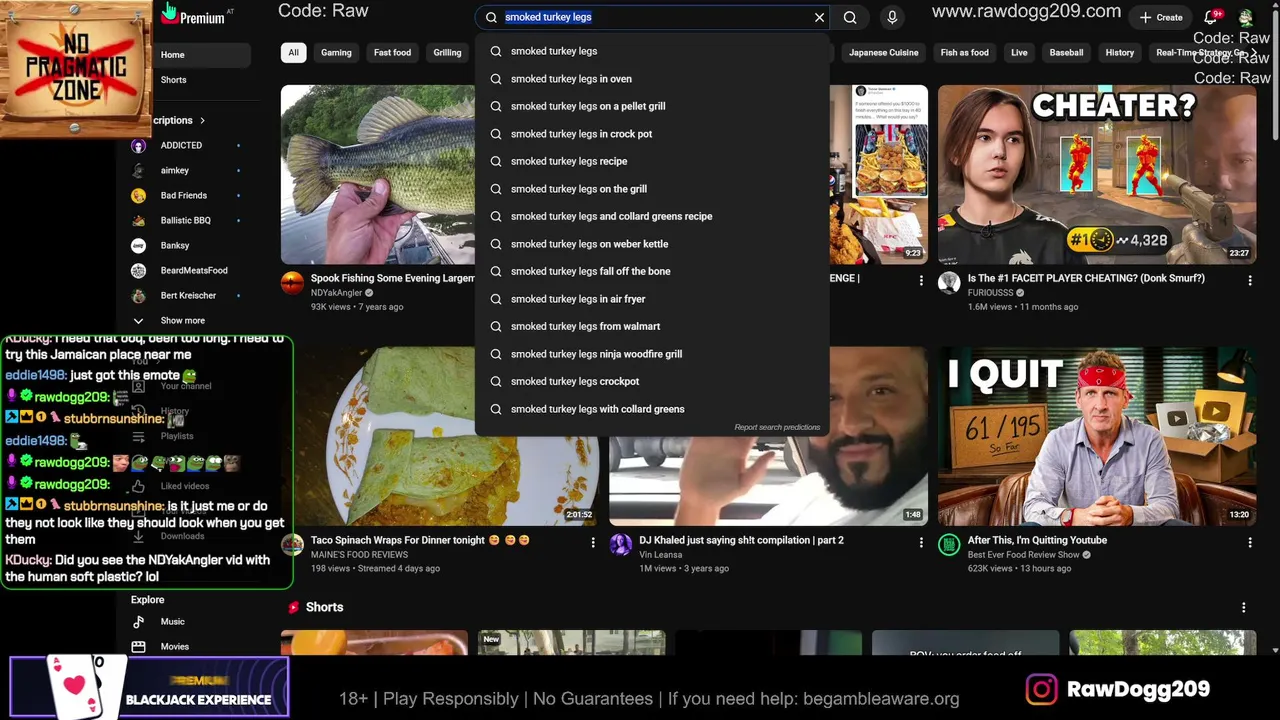
Task: Open more options for the CHALLENGE video
Action: click(x=921, y=281)
